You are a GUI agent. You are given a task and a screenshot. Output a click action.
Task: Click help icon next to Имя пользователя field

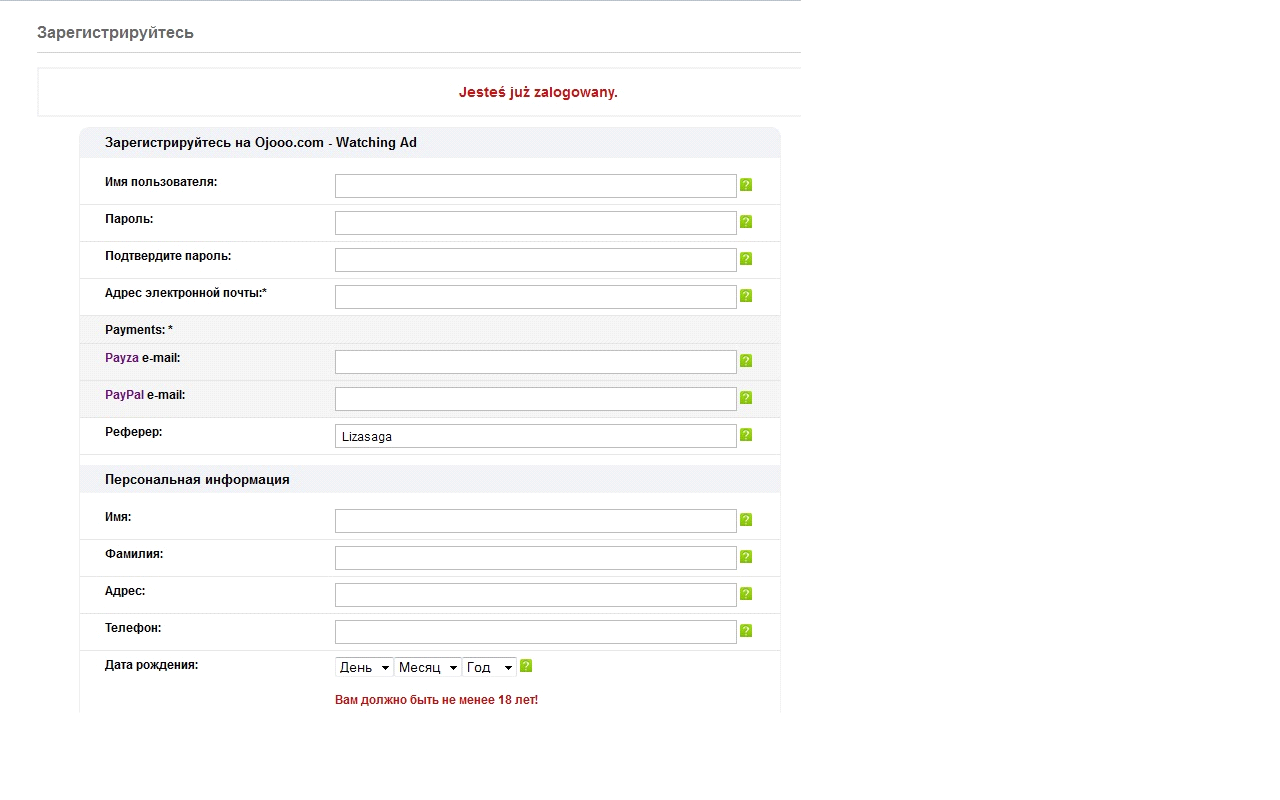pyautogui.click(x=746, y=185)
